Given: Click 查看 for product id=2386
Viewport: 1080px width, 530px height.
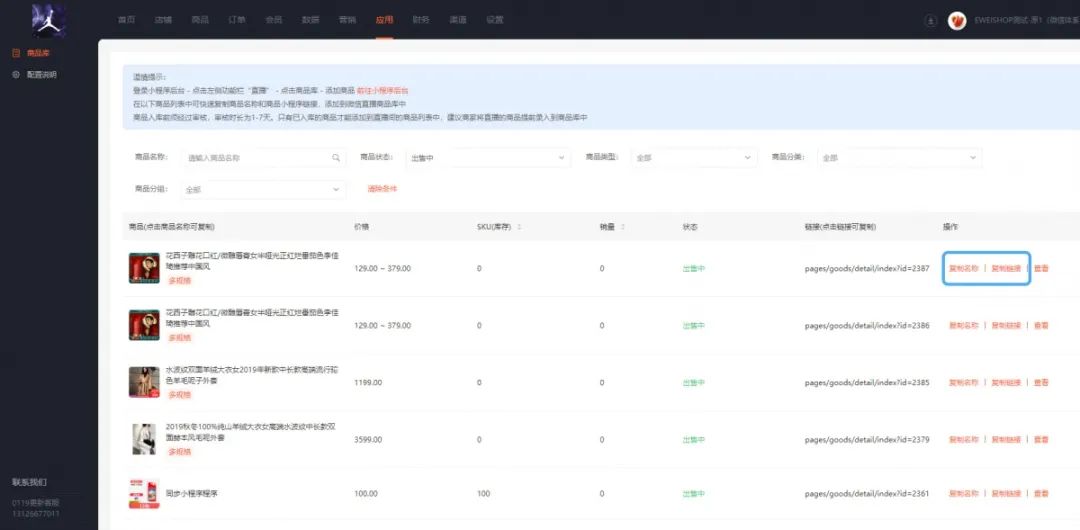Looking at the screenshot, I should (x=1041, y=325).
